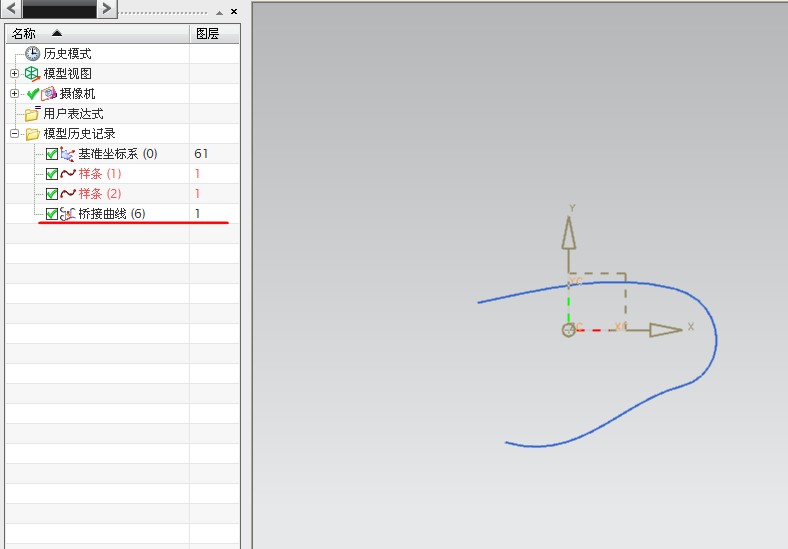
Task: Click layer value 1 of 桥接曲线
Action: pyautogui.click(x=198, y=214)
